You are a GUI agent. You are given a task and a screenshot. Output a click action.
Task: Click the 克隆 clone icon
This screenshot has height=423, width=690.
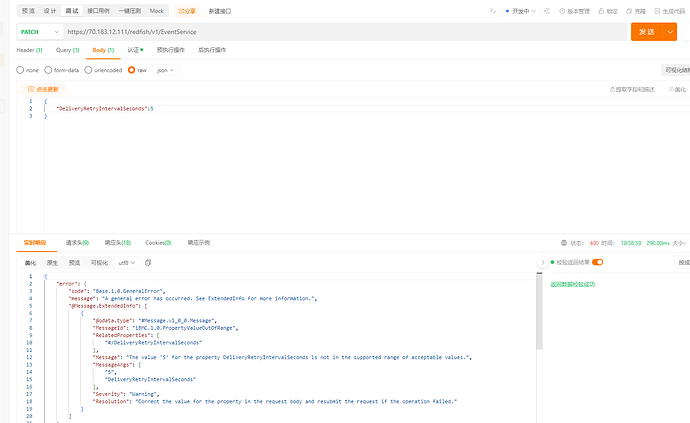pos(629,11)
